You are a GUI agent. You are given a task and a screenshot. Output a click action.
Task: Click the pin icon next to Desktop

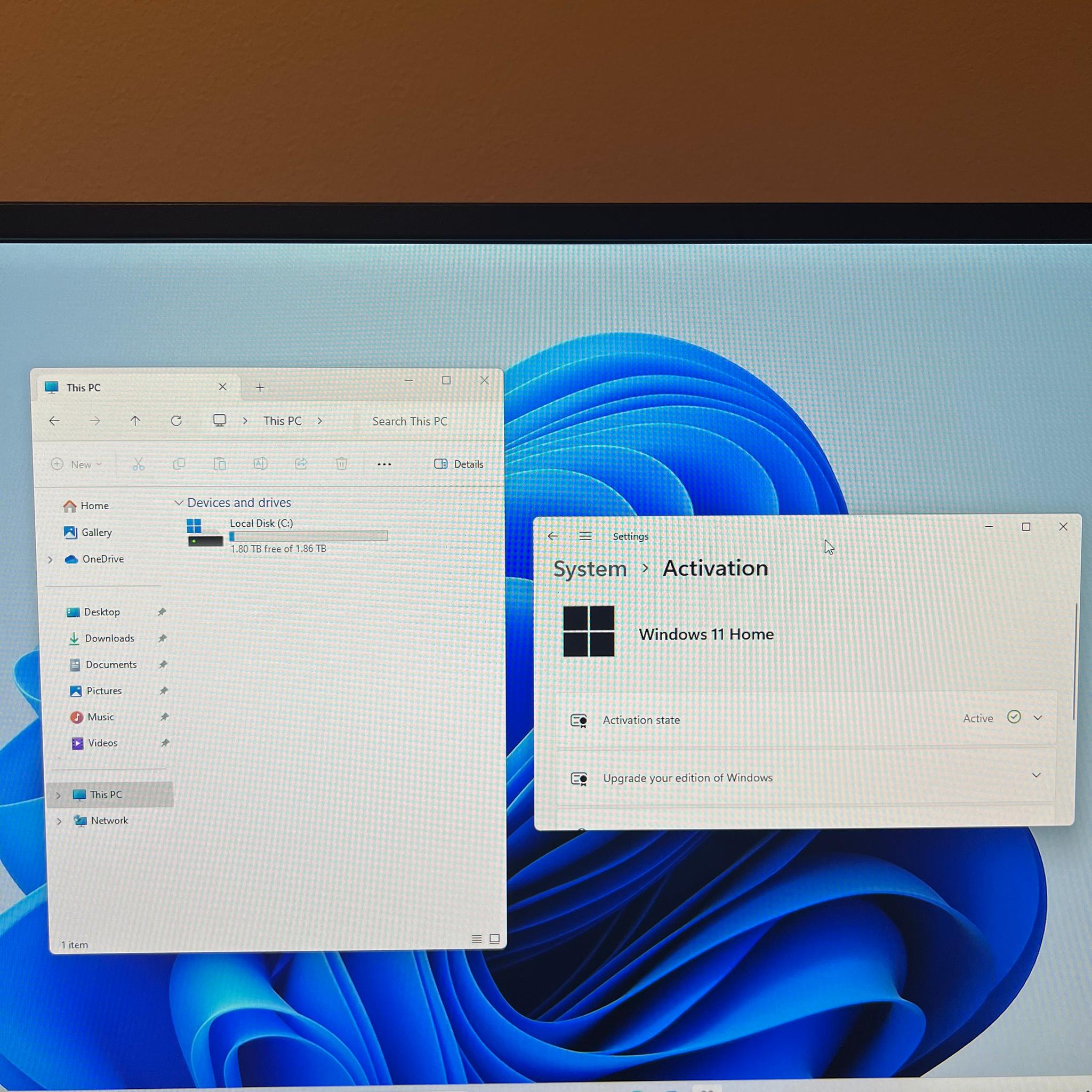click(x=162, y=612)
